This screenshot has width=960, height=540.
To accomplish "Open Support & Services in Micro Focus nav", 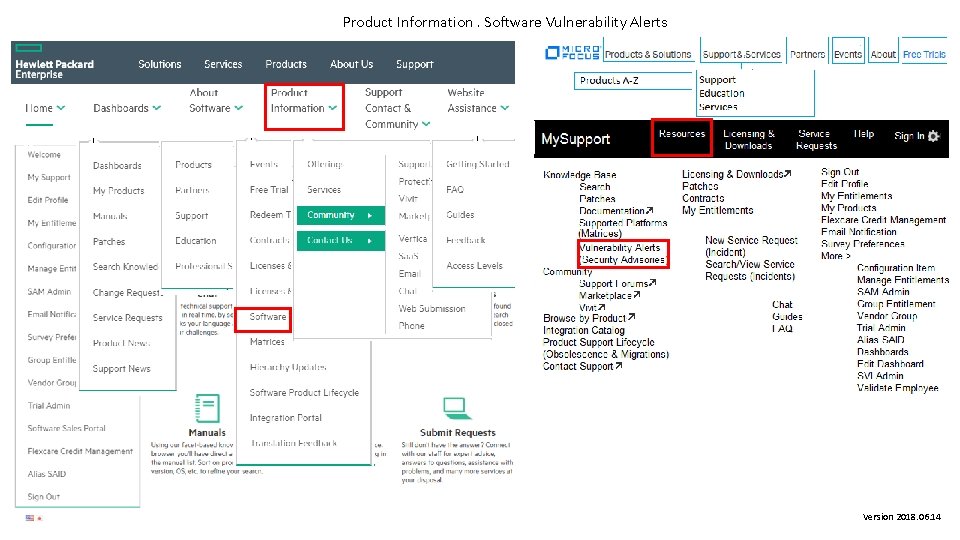I will 741,54.
